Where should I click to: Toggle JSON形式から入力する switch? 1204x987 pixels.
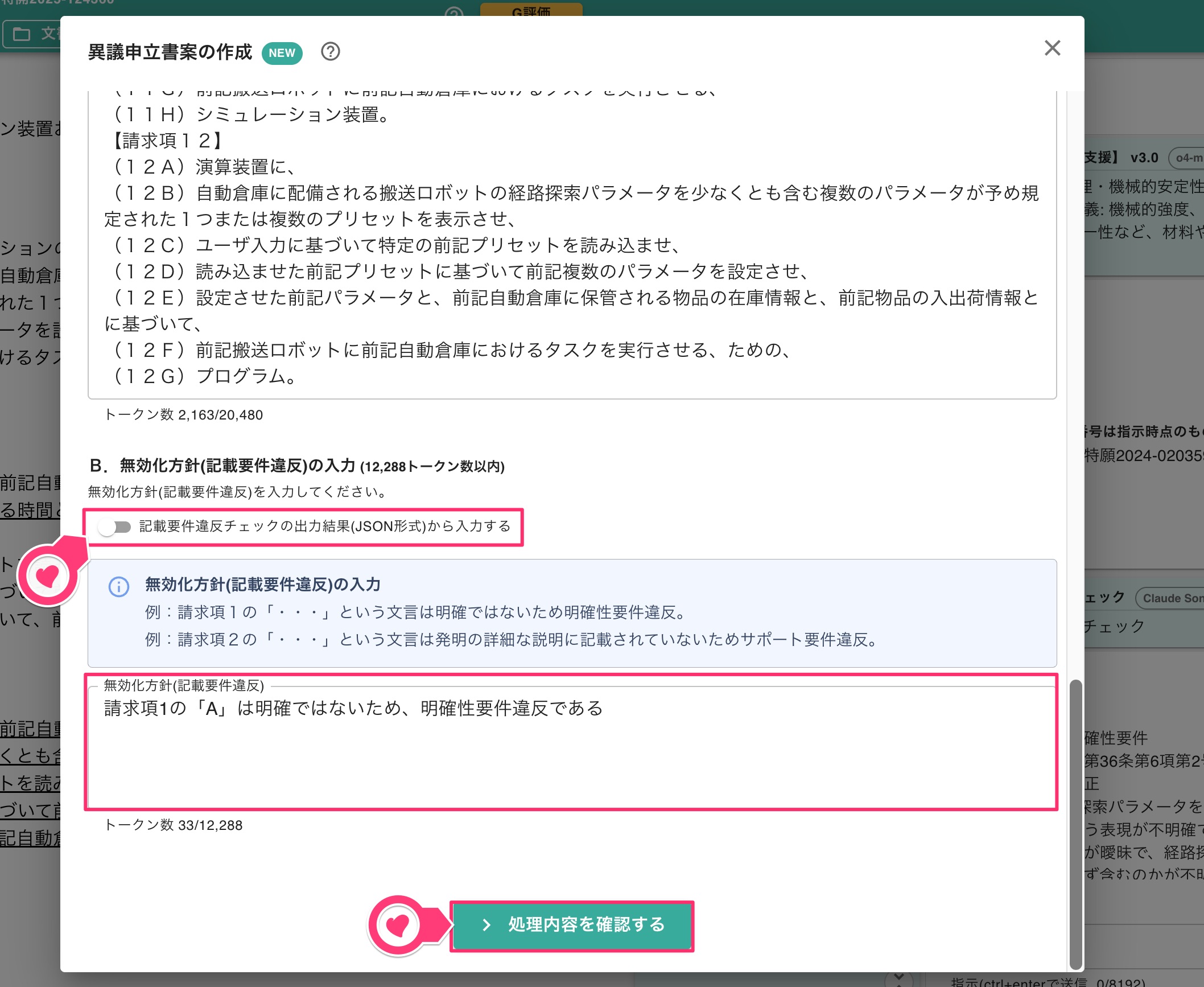[114, 527]
